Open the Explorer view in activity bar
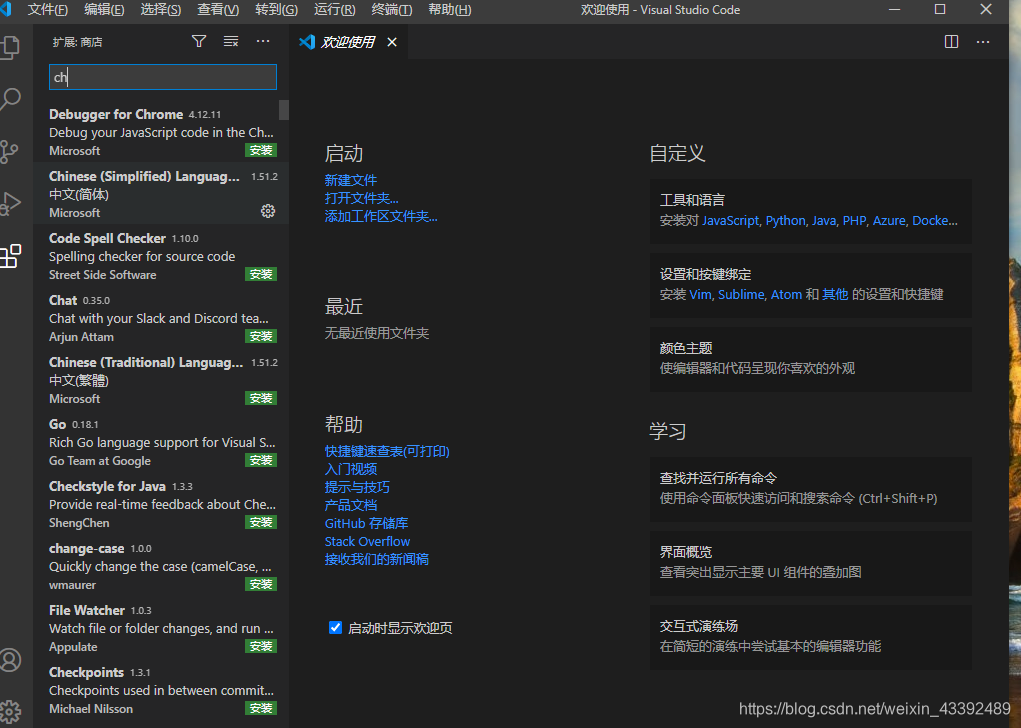Viewport: 1021px width, 728px height. (10, 48)
